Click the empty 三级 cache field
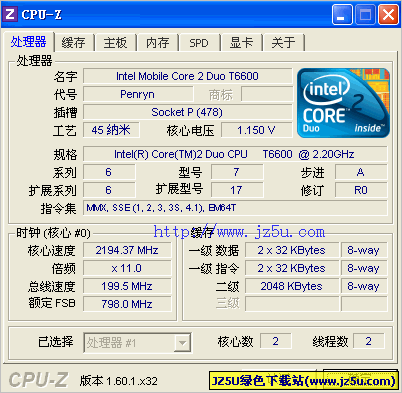 tap(292, 304)
